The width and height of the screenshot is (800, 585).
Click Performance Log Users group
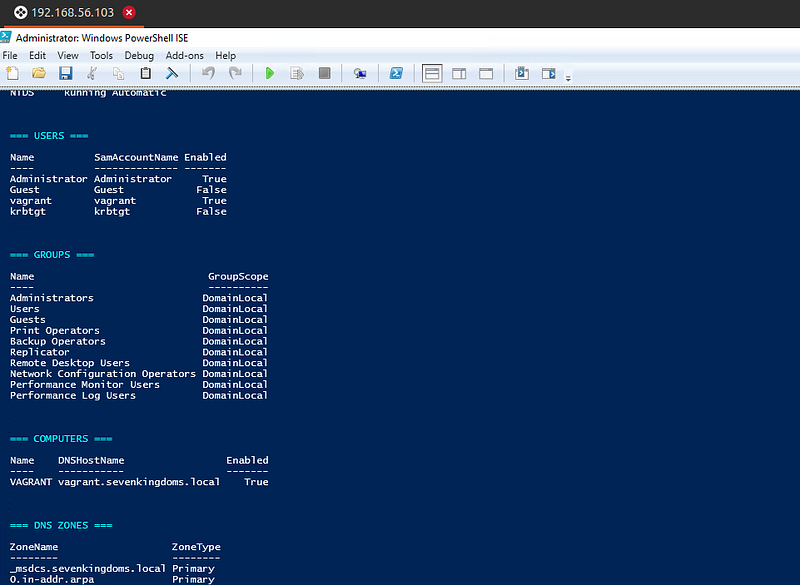[73, 395]
